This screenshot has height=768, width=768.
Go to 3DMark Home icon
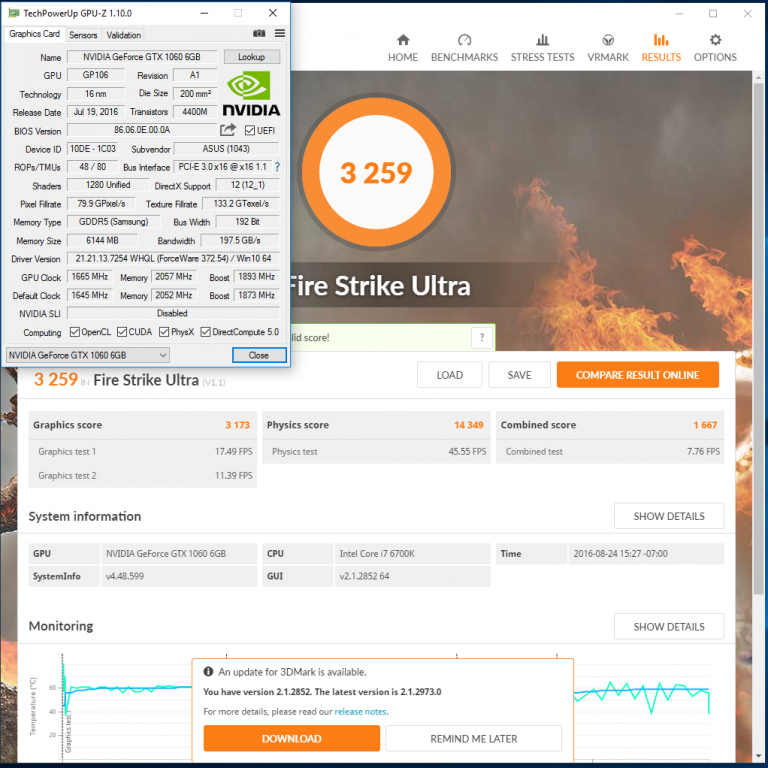(x=403, y=40)
